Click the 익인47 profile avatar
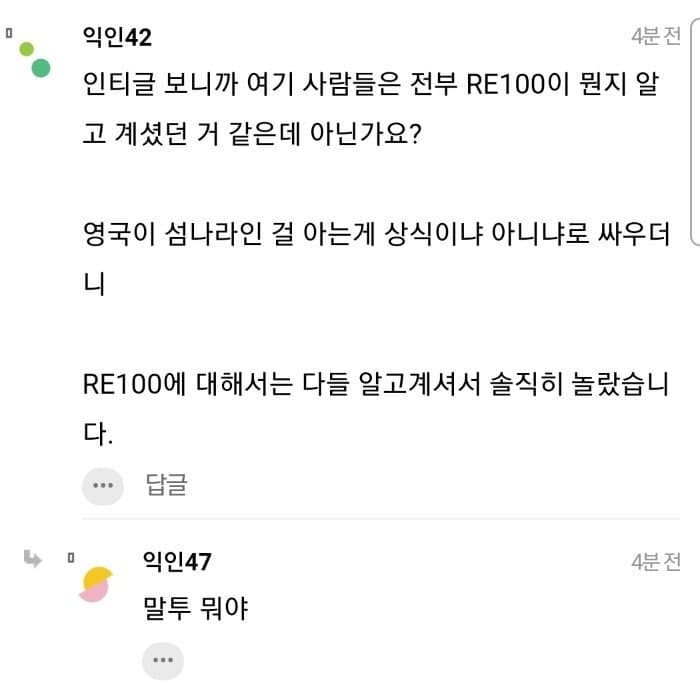The width and height of the screenshot is (700, 684). click(x=94, y=584)
